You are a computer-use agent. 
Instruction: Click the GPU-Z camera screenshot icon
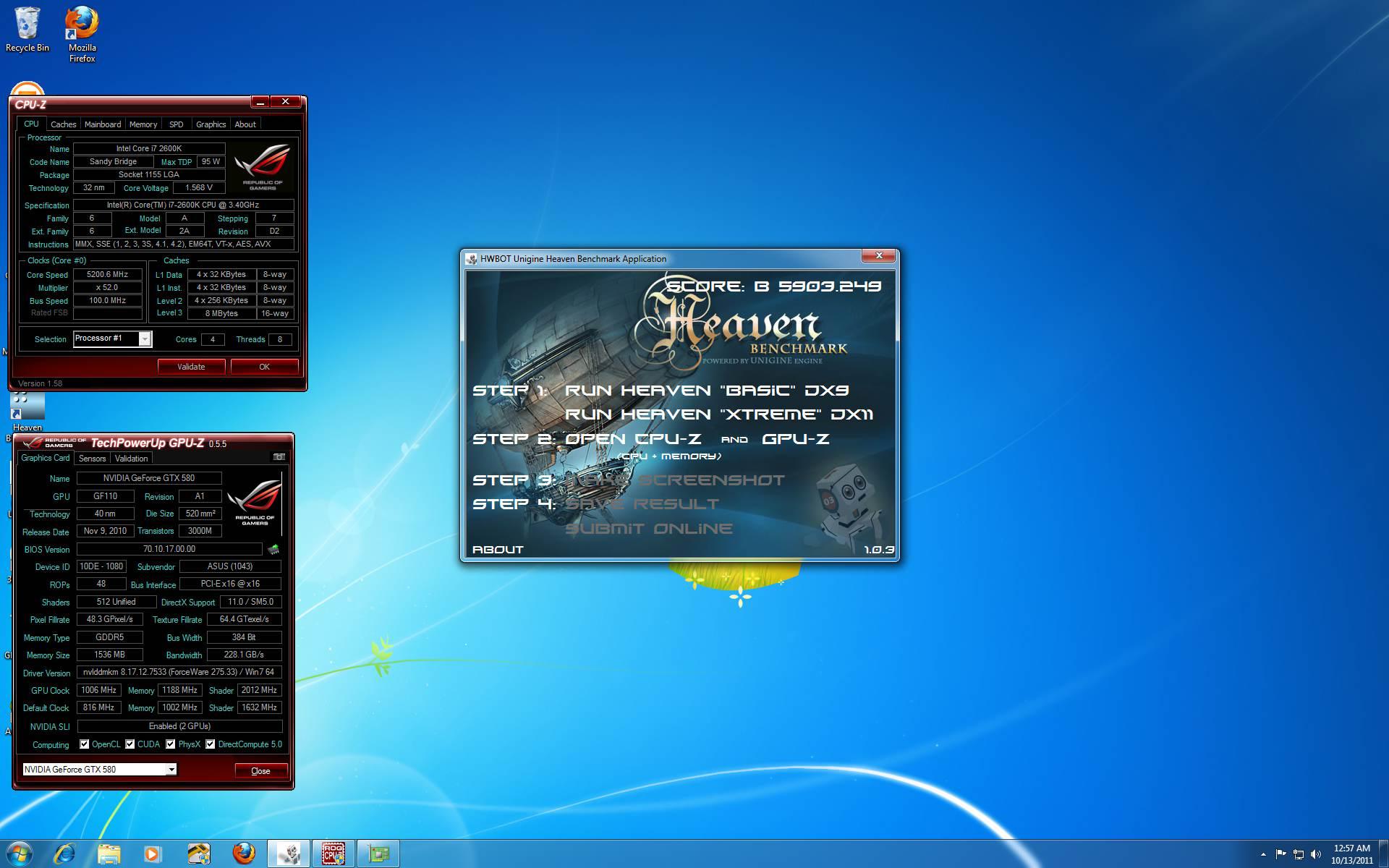pos(279,457)
